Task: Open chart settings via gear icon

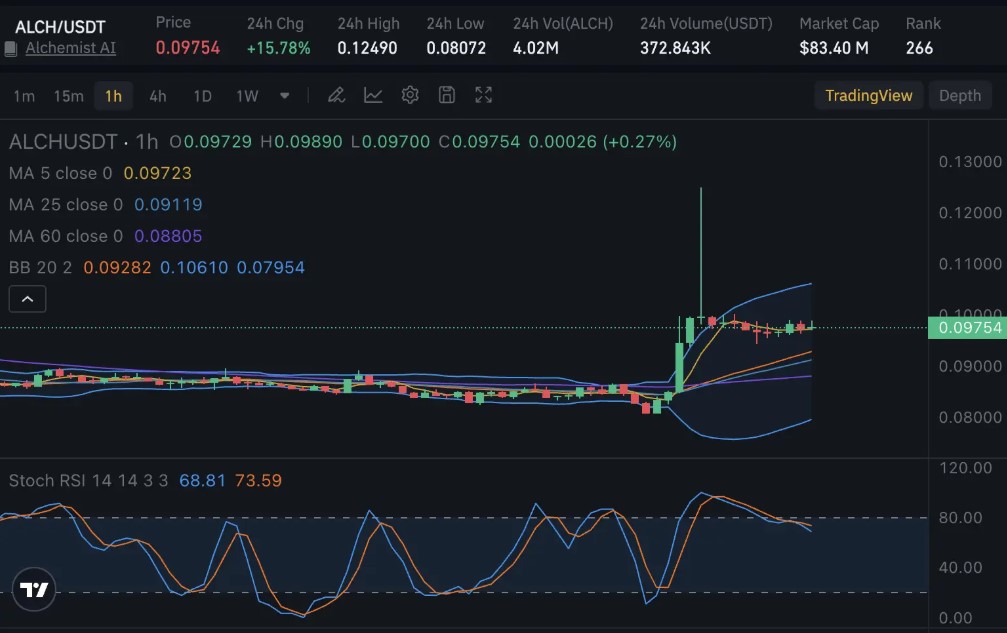Action: tap(410, 95)
